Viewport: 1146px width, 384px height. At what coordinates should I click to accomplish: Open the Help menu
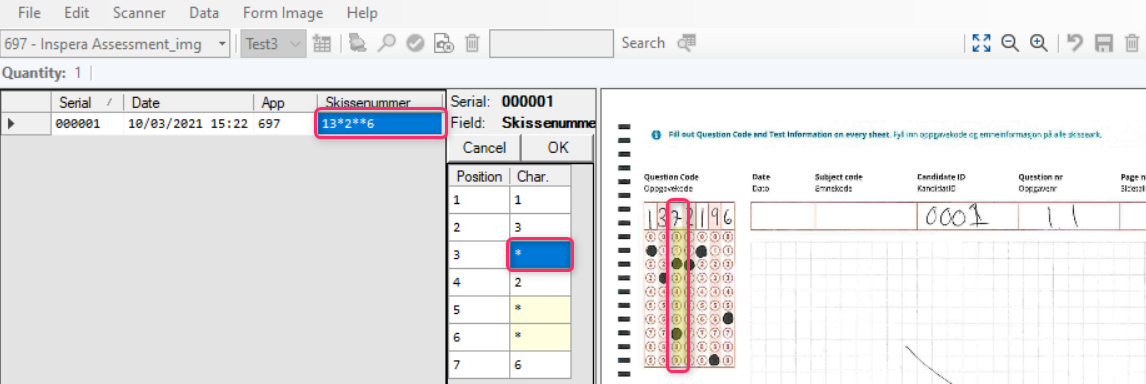click(x=362, y=13)
